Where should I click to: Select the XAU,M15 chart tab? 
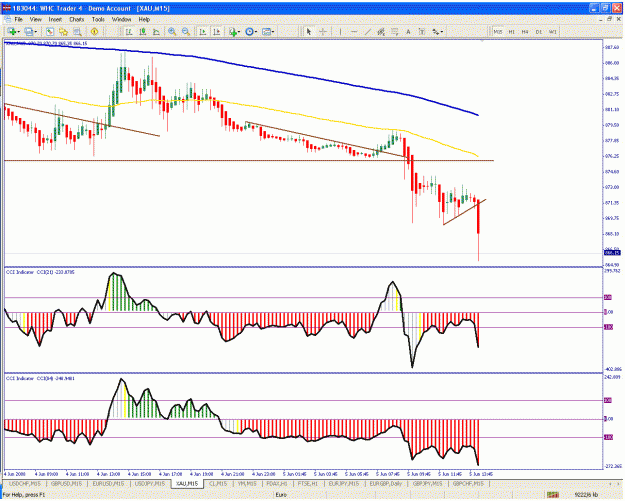point(187,483)
